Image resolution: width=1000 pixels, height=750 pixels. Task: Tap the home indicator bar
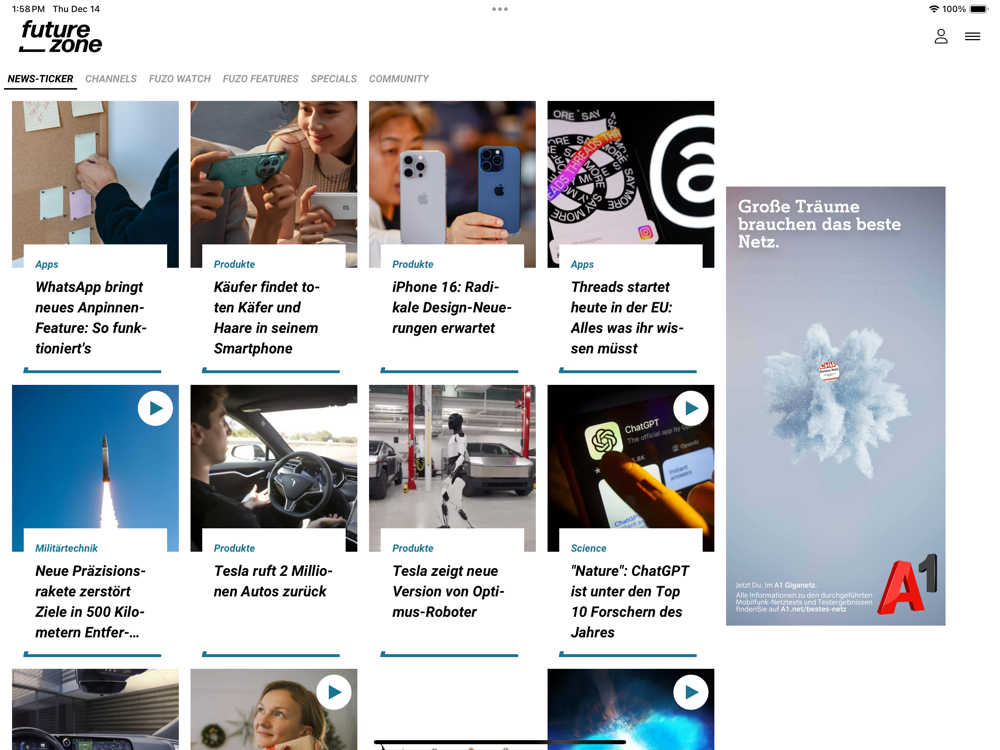click(x=500, y=742)
